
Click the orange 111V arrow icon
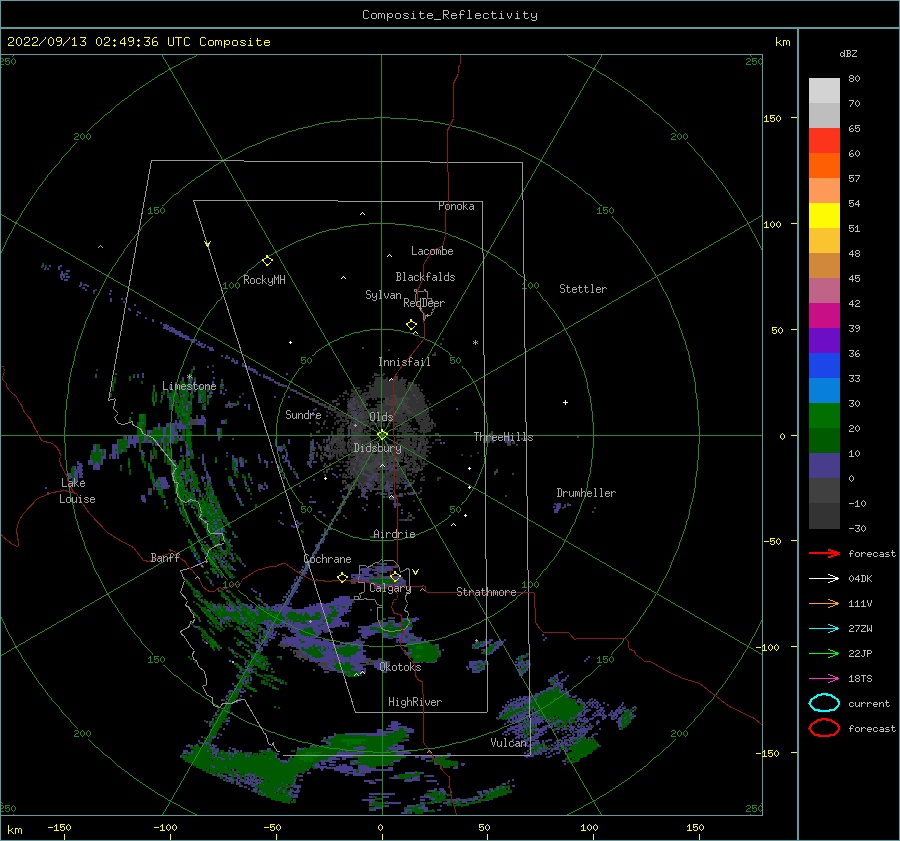824,603
